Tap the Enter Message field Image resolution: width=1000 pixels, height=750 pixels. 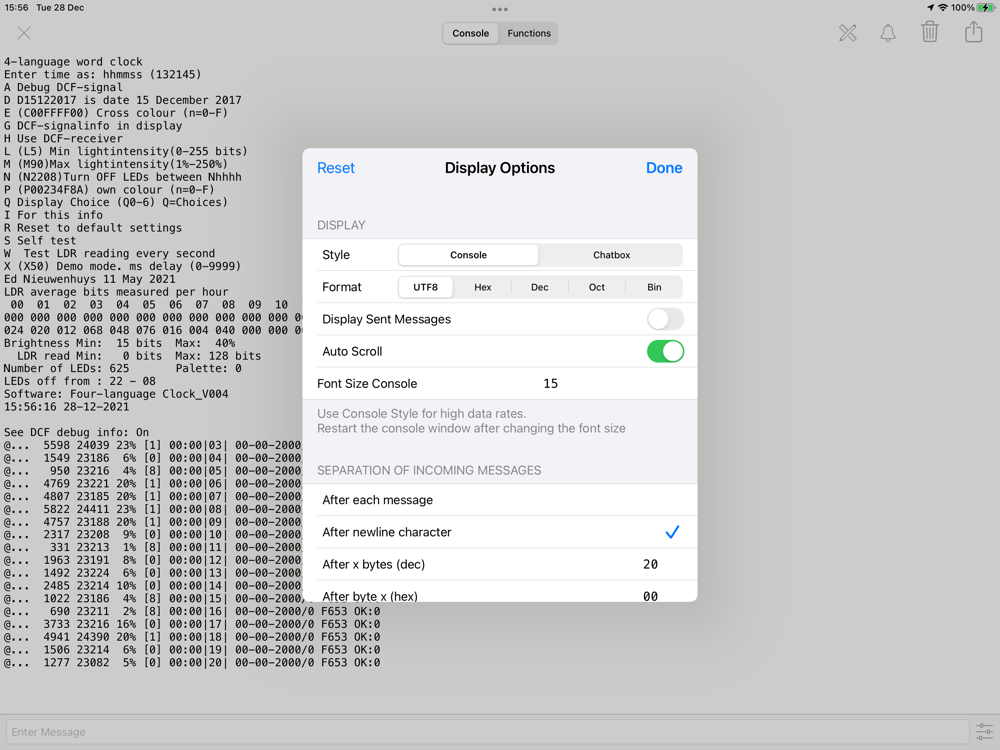[487, 732]
